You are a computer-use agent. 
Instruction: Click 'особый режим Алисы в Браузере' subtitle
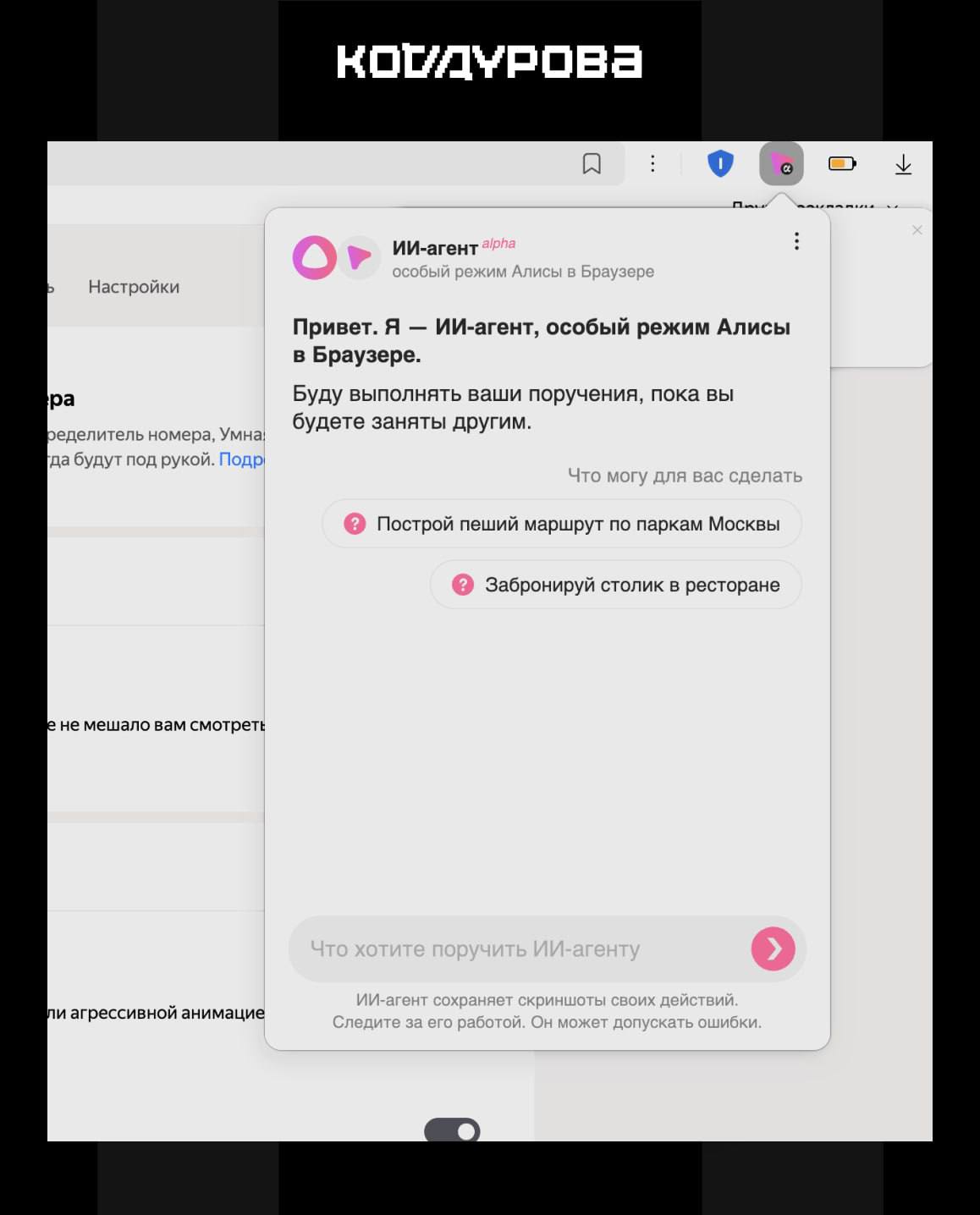pyautogui.click(x=523, y=272)
